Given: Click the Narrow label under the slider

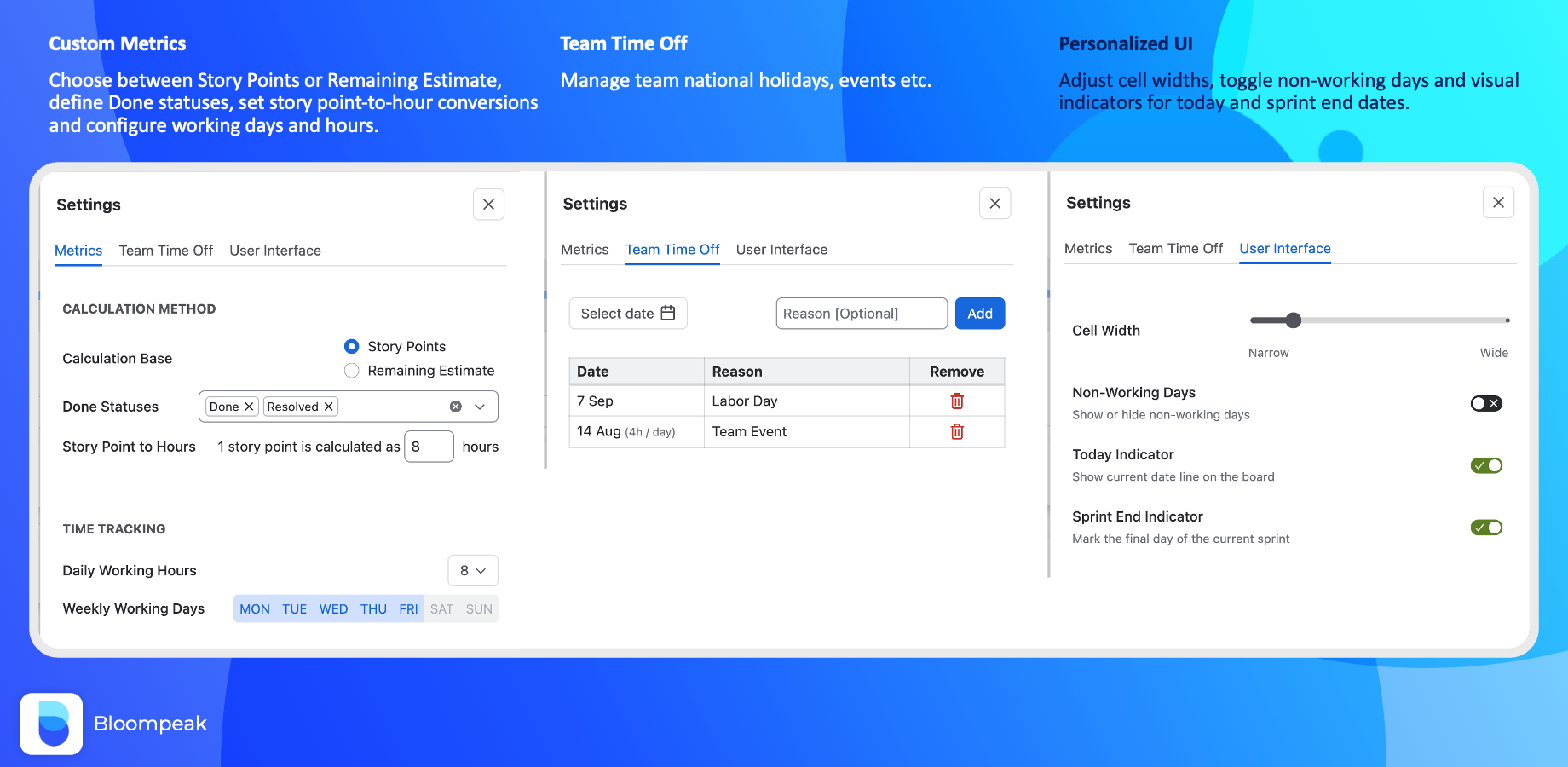Looking at the screenshot, I should click(1268, 353).
